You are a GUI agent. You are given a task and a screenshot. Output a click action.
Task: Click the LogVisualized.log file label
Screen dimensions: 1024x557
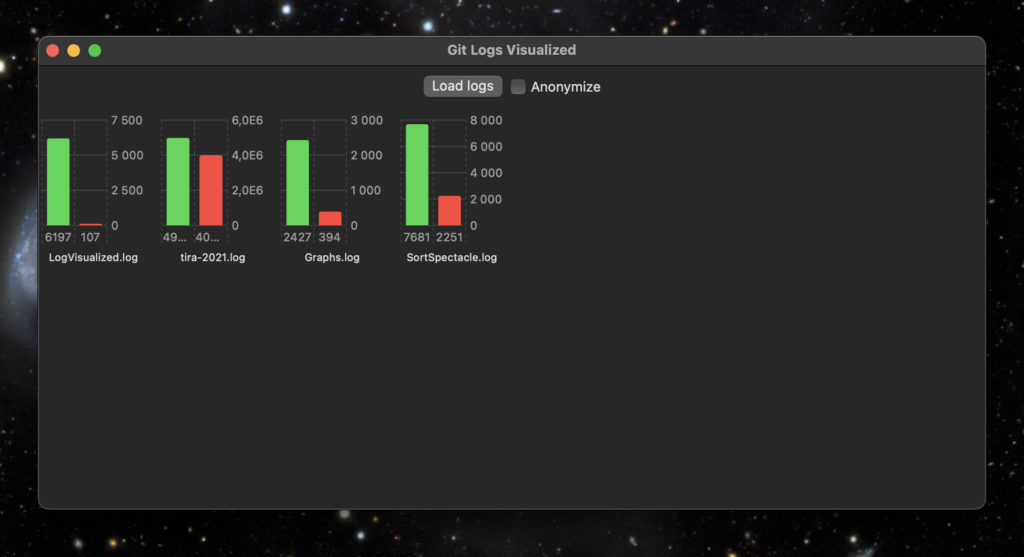pos(93,257)
